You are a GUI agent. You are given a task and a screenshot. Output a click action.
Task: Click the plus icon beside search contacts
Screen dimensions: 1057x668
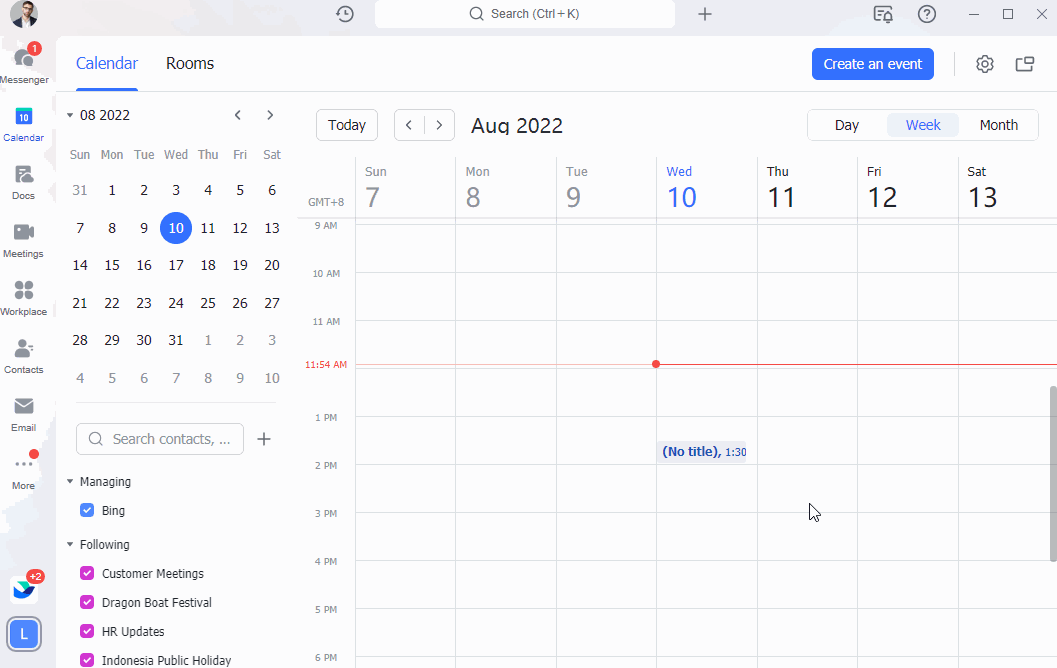click(x=264, y=439)
